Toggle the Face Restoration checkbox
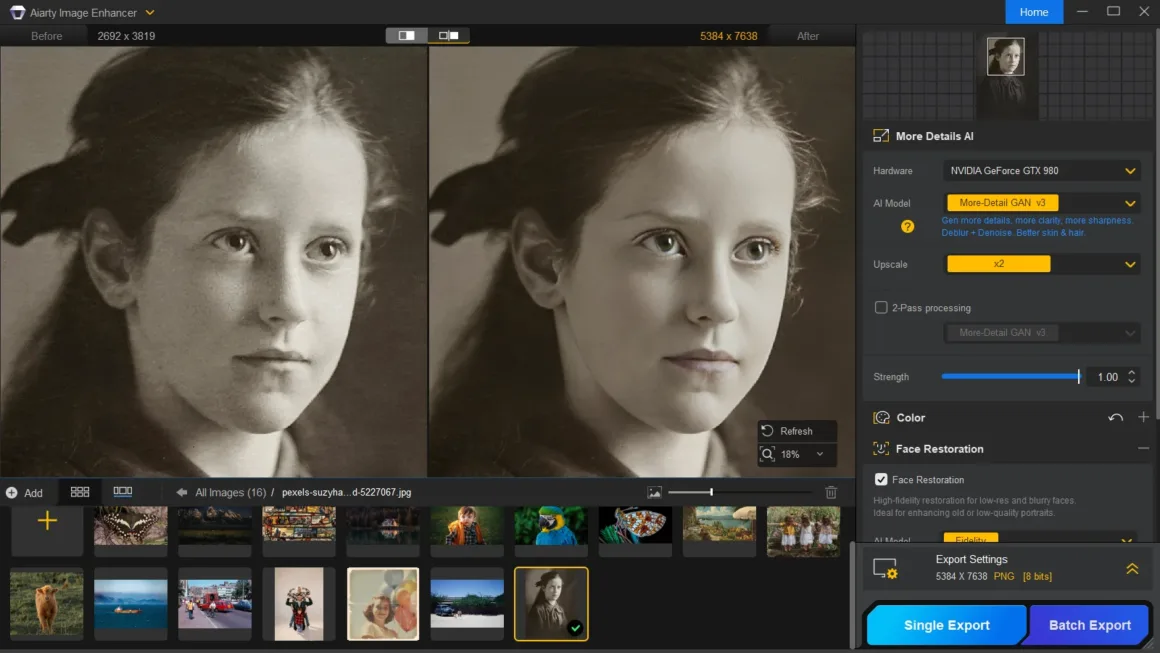 881,479
